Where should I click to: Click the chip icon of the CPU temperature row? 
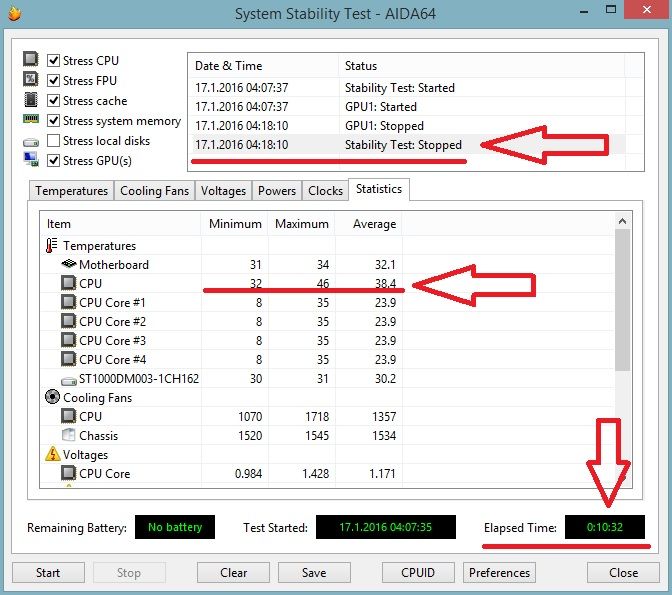click(68, 283)
